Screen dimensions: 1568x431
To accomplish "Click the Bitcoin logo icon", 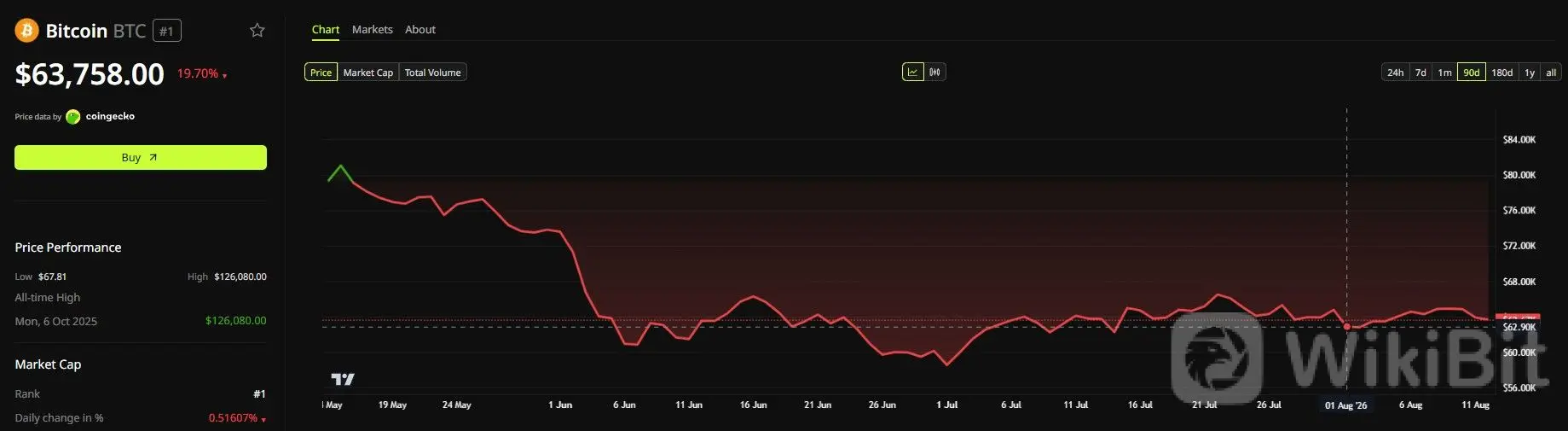I will [26, 31].
